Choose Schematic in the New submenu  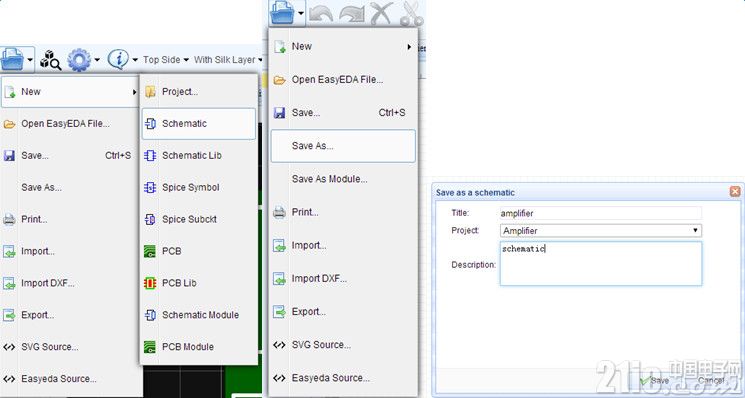click(199, 123)
